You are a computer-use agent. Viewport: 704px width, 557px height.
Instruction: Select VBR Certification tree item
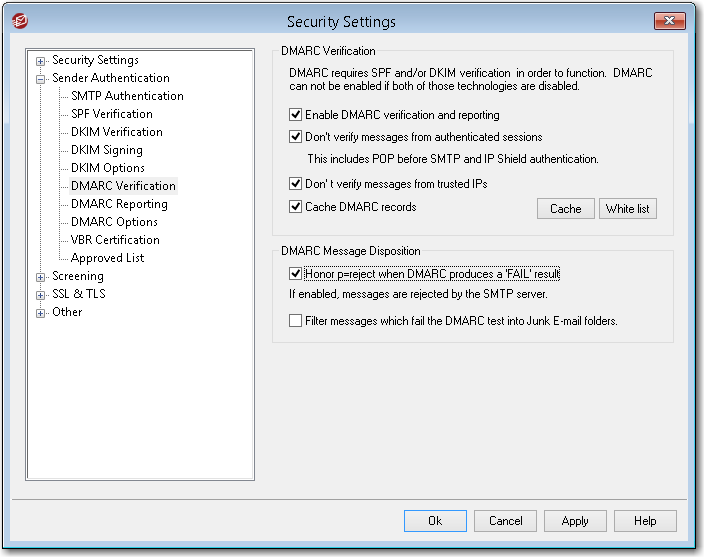pyautogui.click(x=115, y=240)
